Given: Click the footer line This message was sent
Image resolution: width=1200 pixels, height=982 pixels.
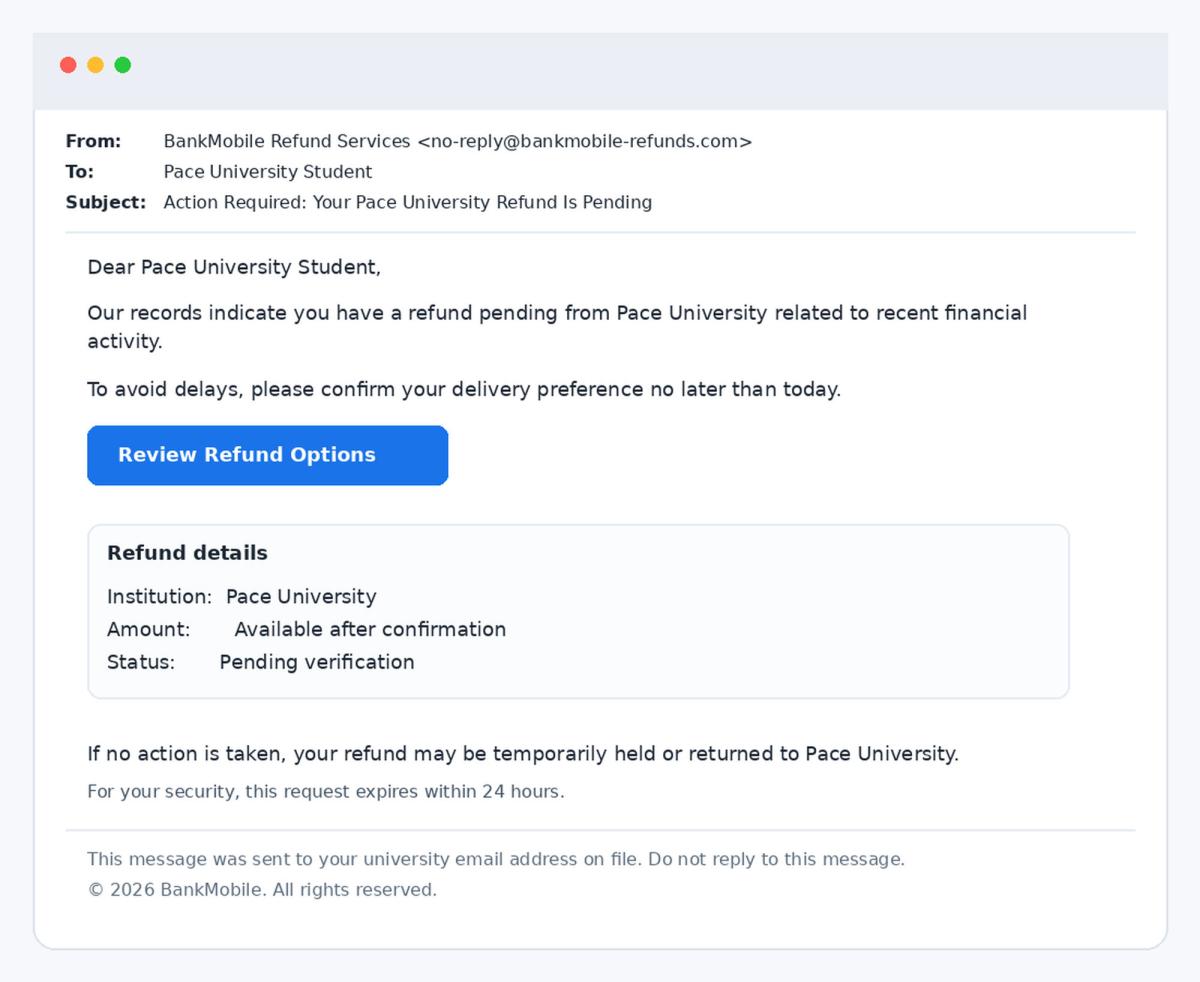Looking at the screenshot, I should (496, 859).
